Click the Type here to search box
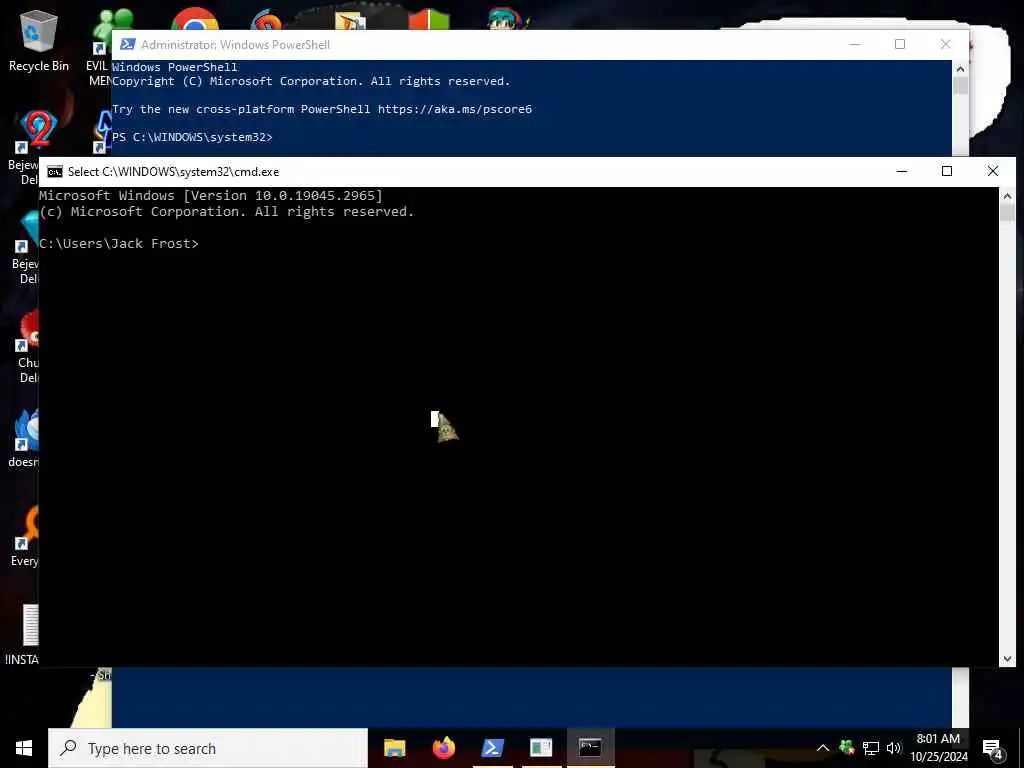This screenshot has height=768, width=1024. (x=208, y=748)
